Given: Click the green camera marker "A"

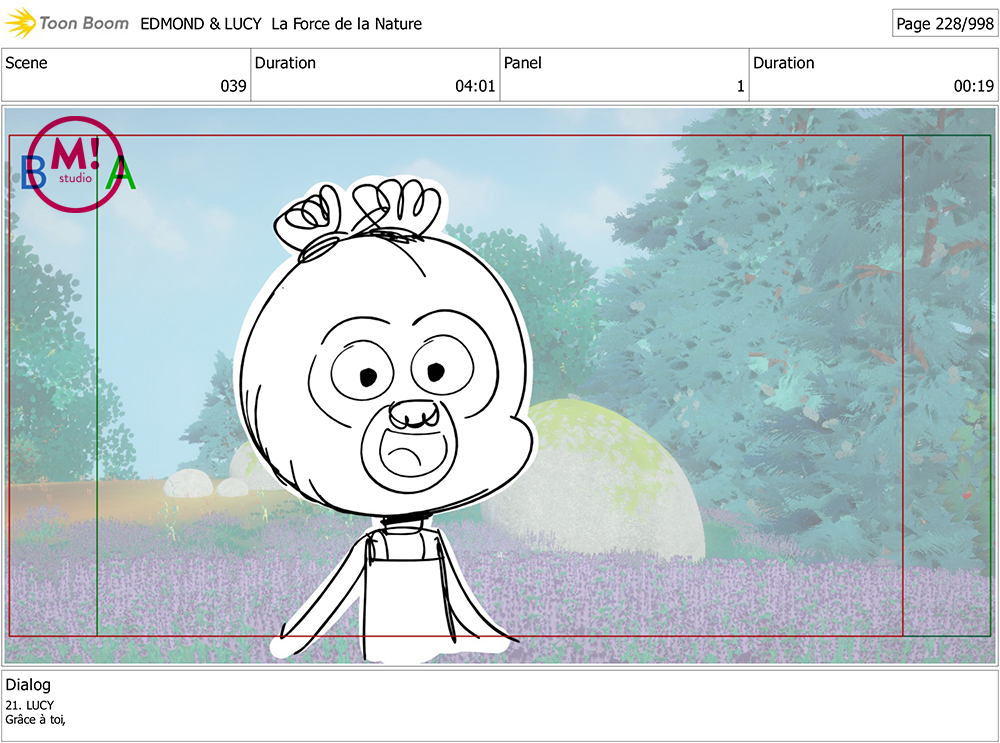Looking at the screenshot, I should (x=121, y=173).
